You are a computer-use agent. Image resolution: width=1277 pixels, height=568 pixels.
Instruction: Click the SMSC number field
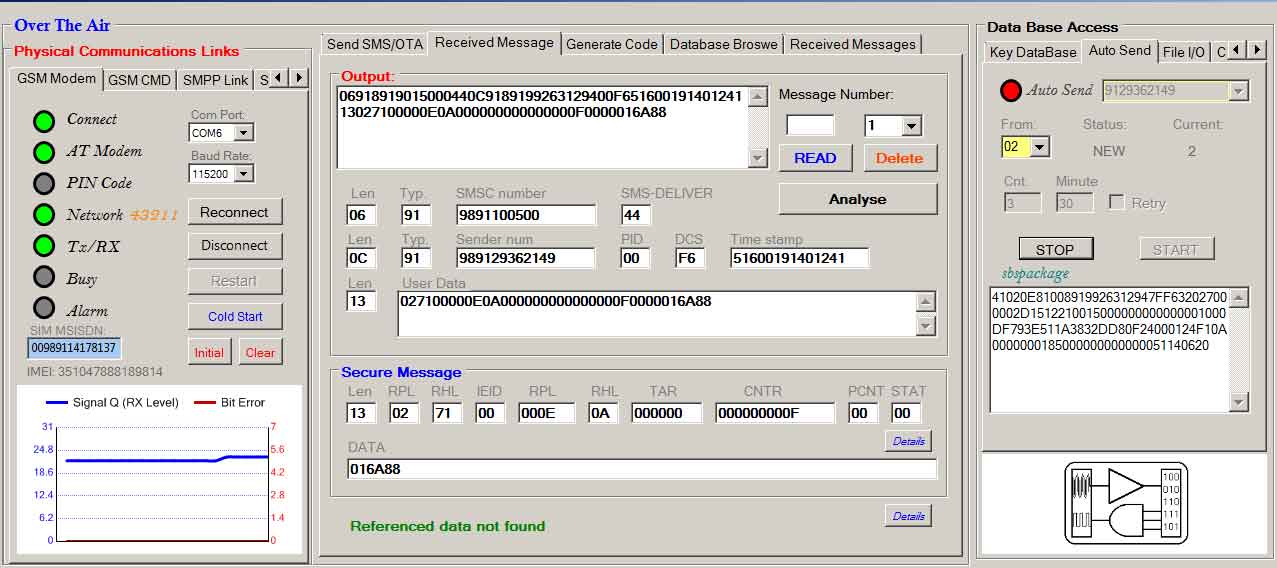click(526, 215)
